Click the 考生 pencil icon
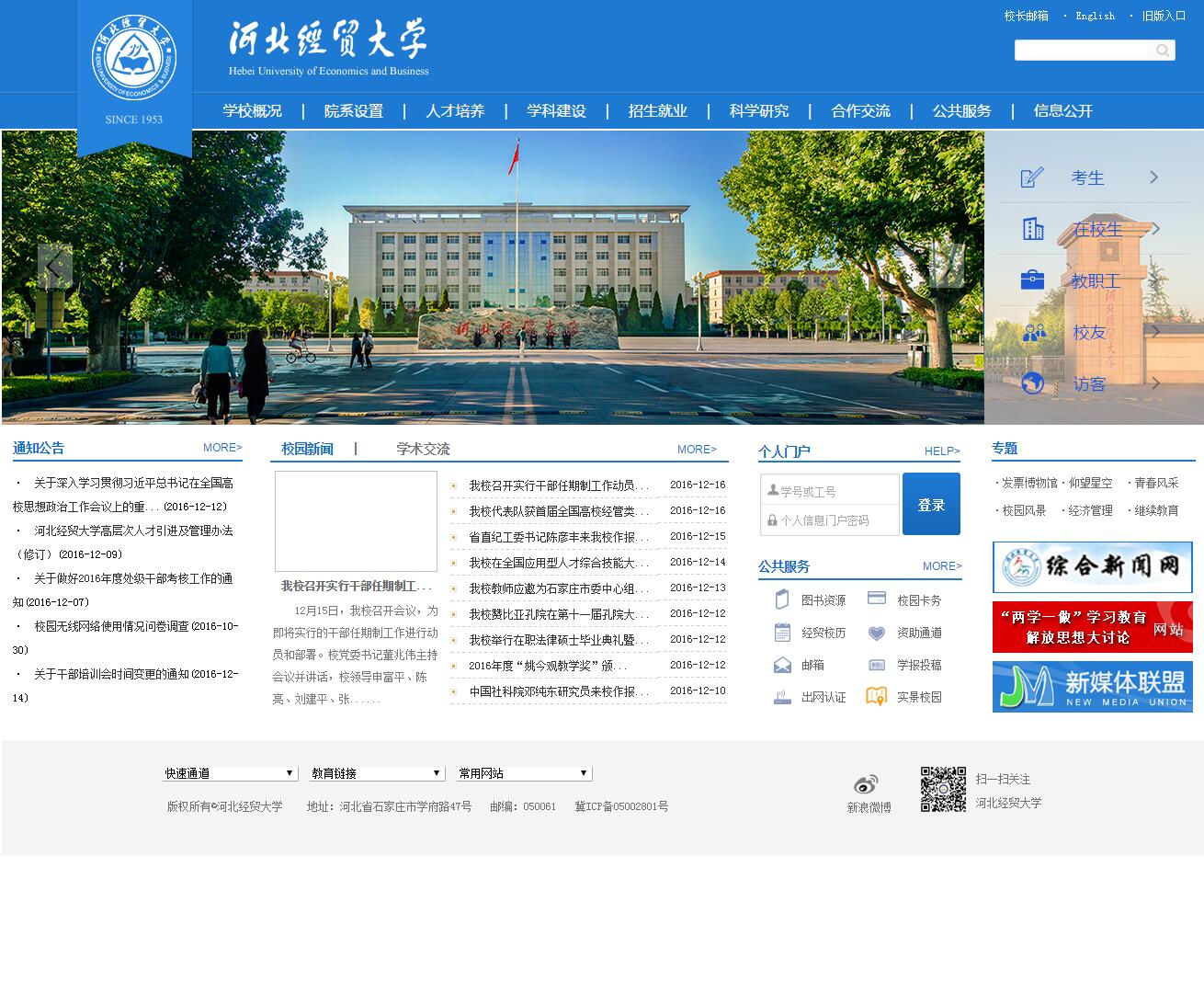Screen dimensions: 1204x993 pos(1032,177)
